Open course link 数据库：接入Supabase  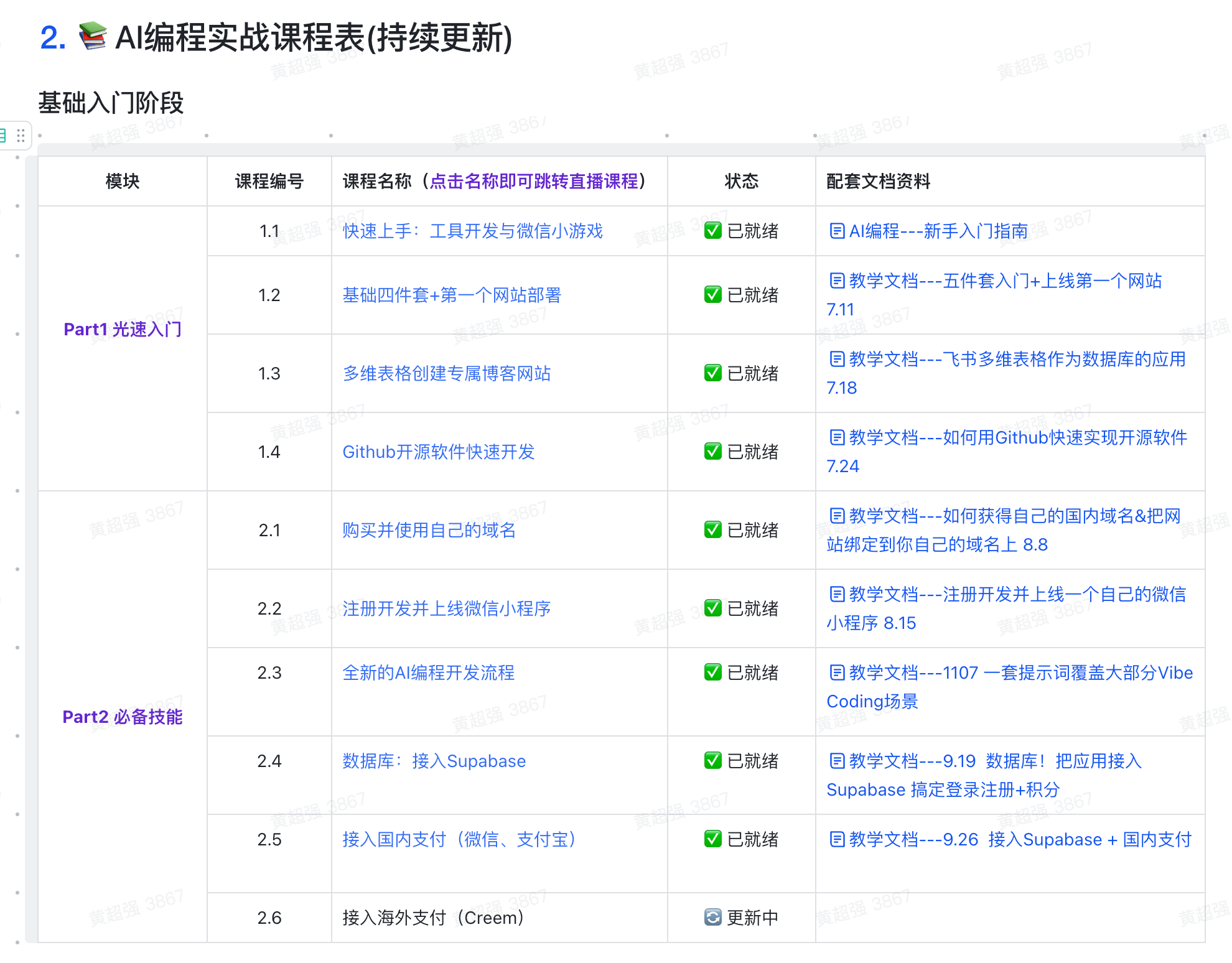click(x=434, y=761)
